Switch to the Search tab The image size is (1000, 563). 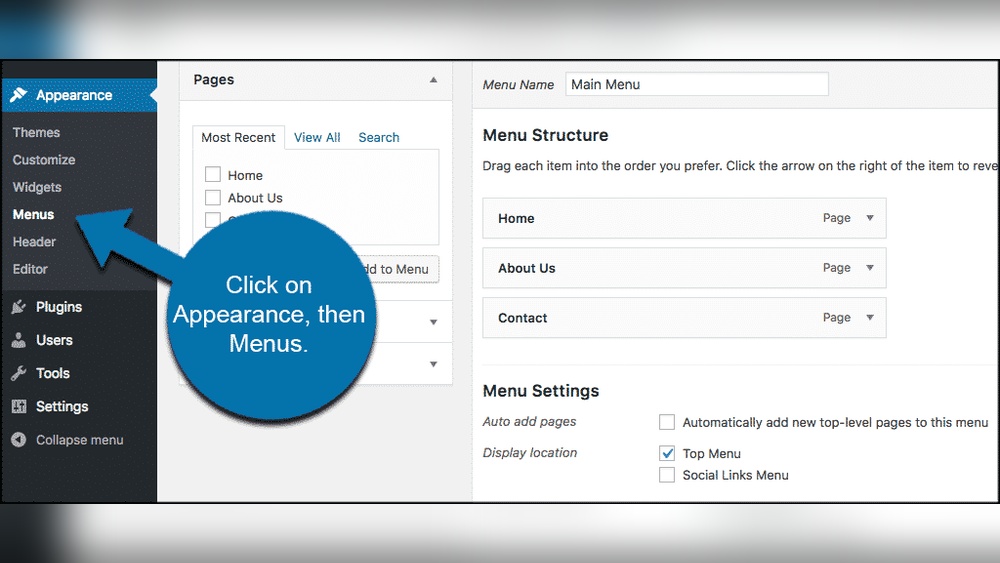pyautogui.click(x=379, y=137)
